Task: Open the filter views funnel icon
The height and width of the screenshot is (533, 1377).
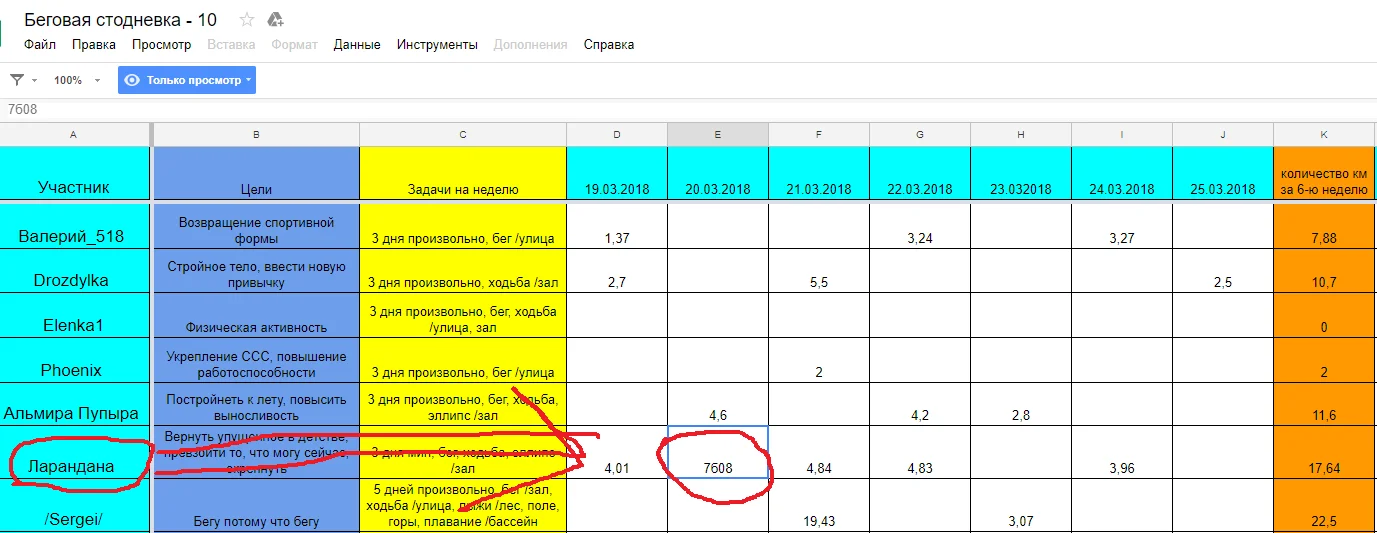Action: tap(17, 80)
